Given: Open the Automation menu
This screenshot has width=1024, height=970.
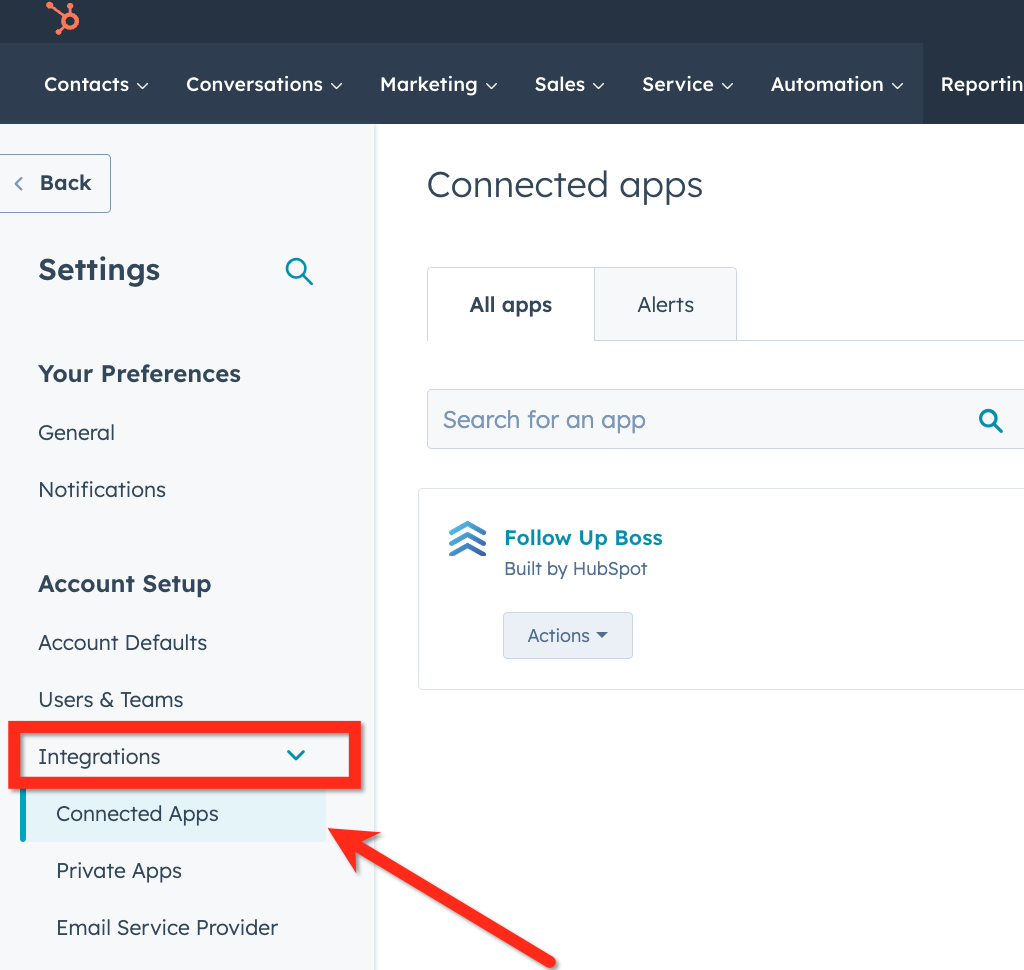Looking at the screenshot, I should tap(837, 84).
